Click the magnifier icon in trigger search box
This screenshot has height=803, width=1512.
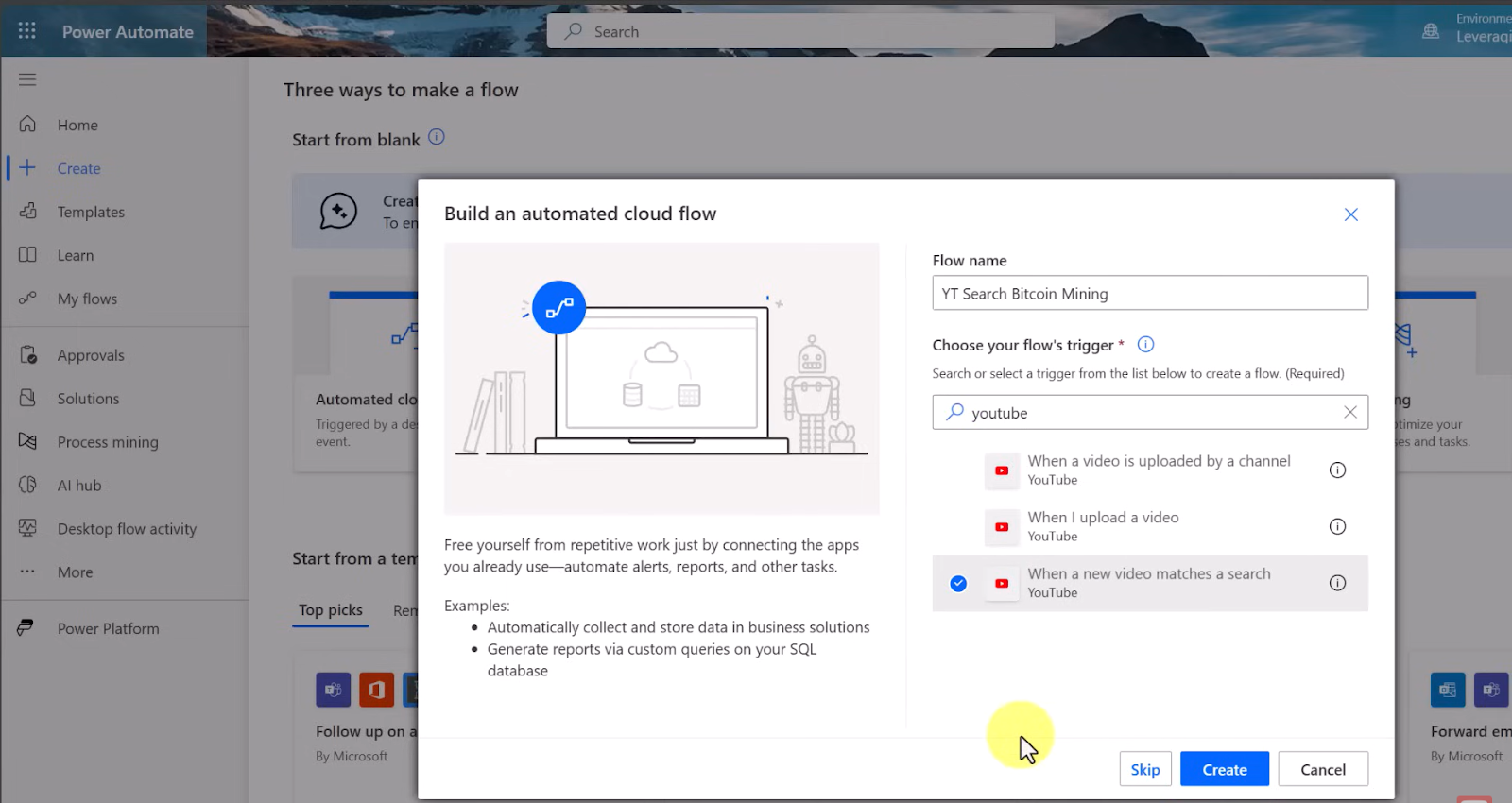click(955, 412)
